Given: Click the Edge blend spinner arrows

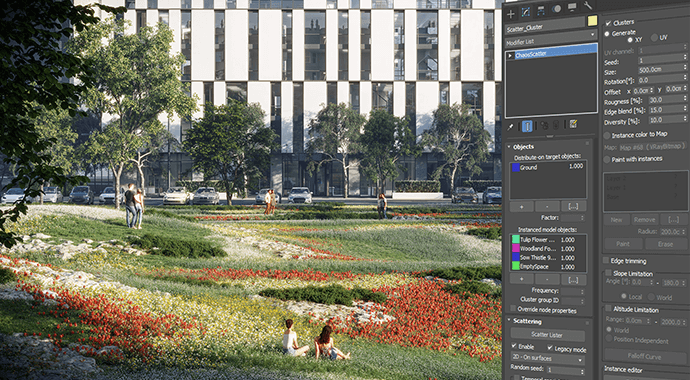Looking at the screenshot, I should [x=685, y=108].
